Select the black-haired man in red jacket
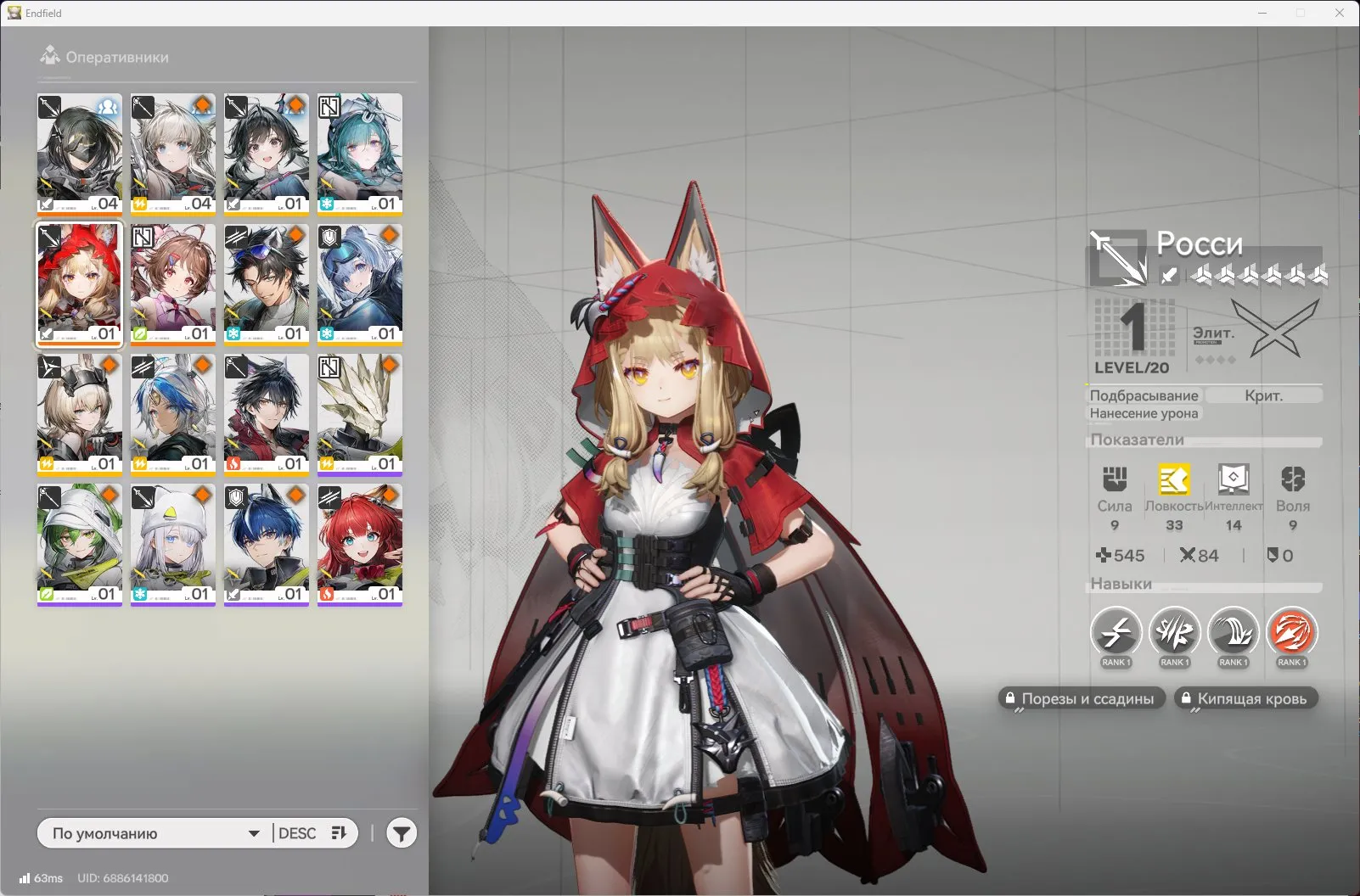 (x=267, y=414)
